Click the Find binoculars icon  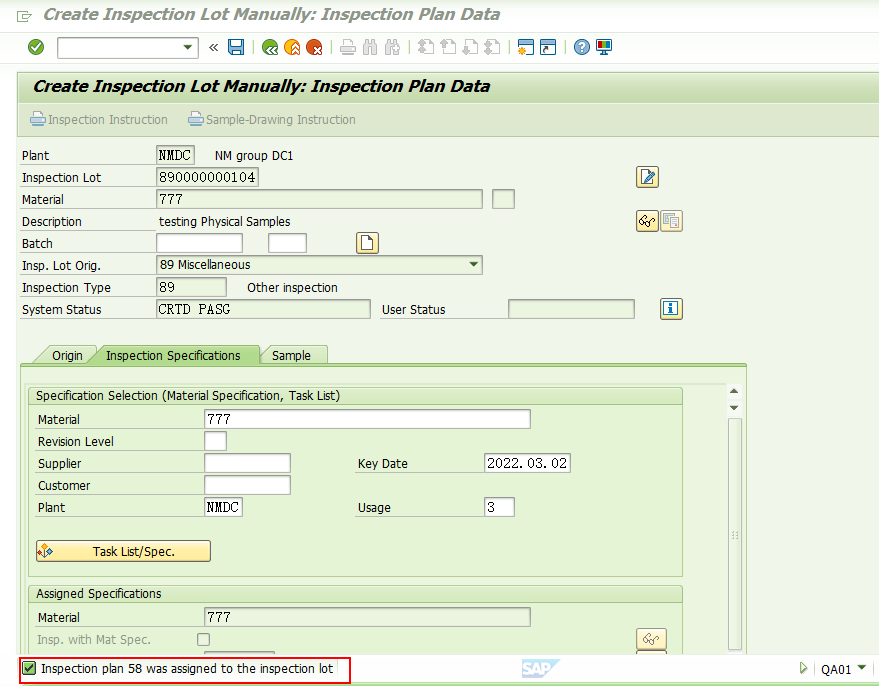pos(370,47)
